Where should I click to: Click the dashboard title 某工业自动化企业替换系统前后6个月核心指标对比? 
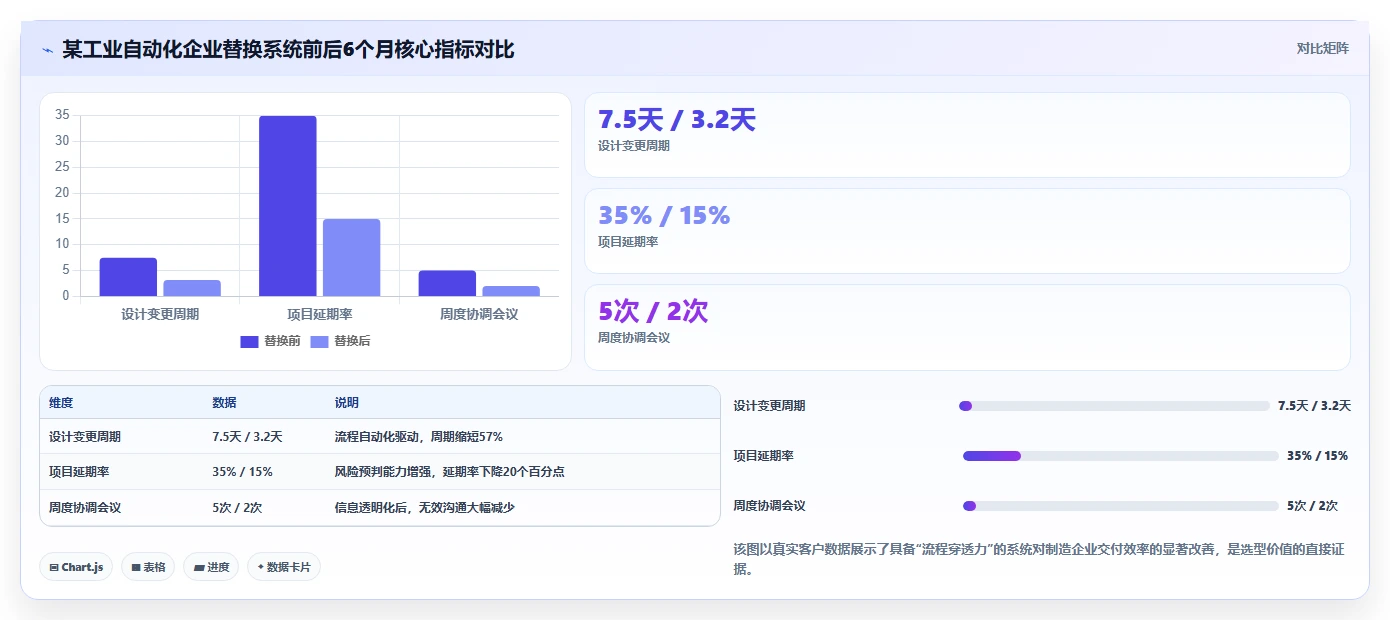point(288,49)
